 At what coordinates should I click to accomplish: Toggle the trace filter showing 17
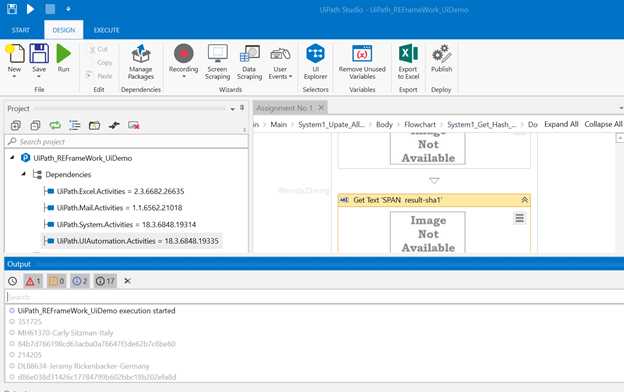[105, 281]
